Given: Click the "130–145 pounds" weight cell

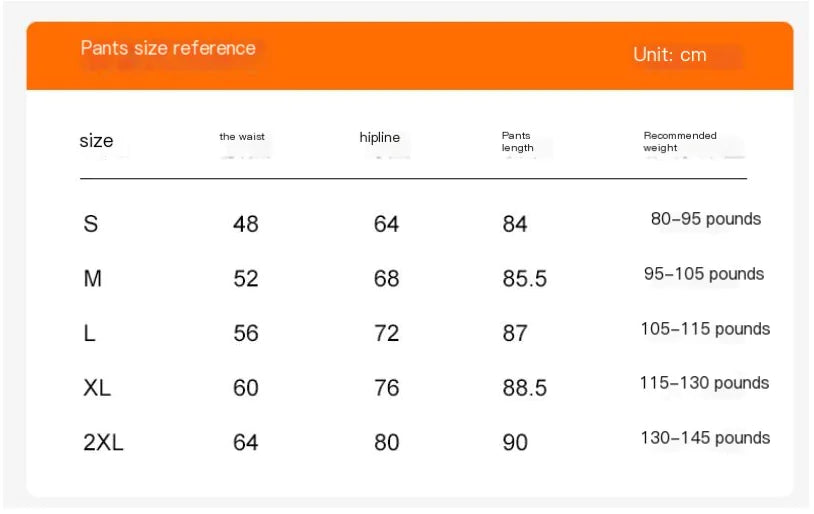Looking at the screenshot, I should coord(706,438).
